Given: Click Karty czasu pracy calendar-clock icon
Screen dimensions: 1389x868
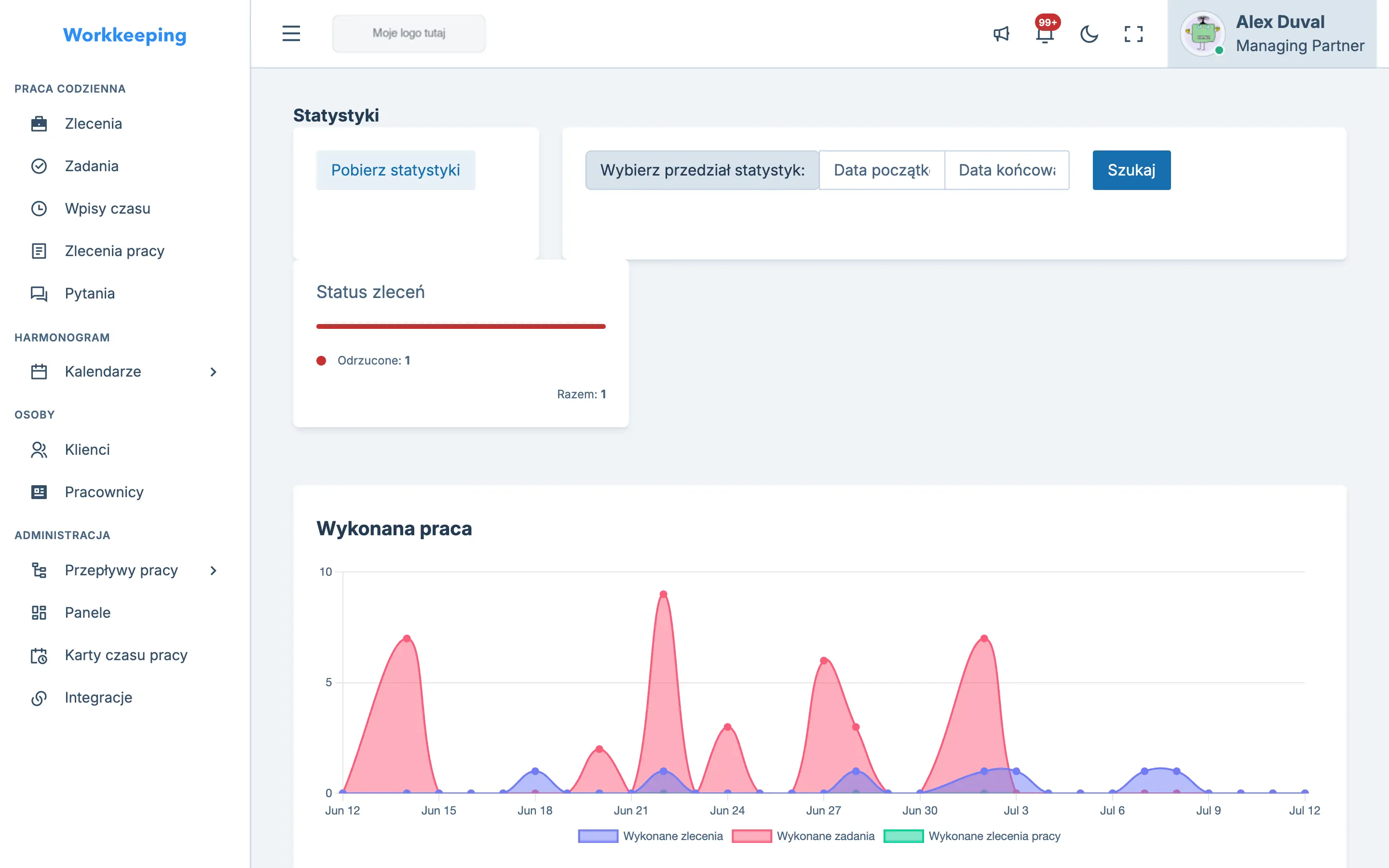Looking at the screenshot, I should pyautogui.click(x=39, y=655).
